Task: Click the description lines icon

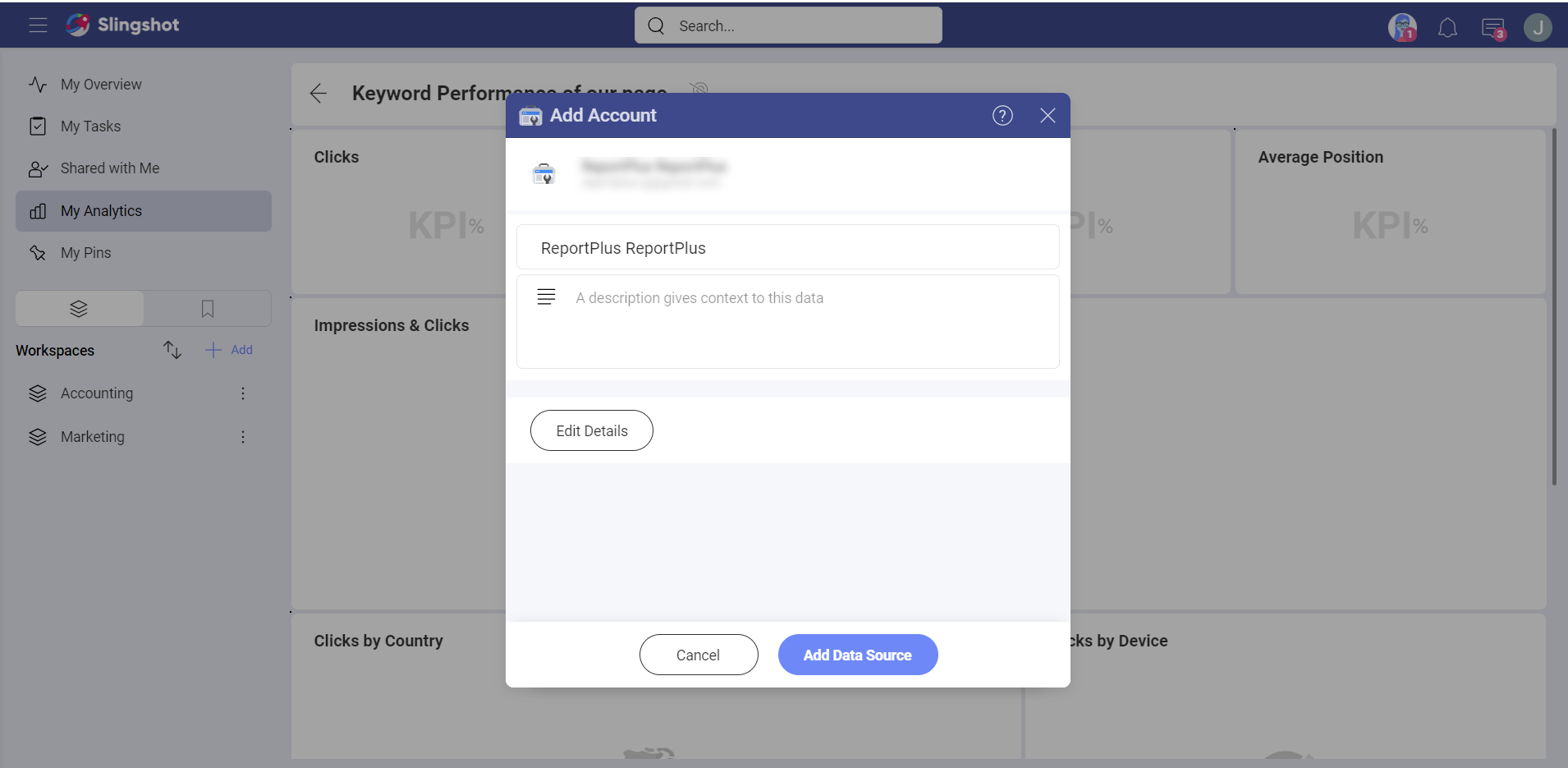Action: tap(546, 297)
